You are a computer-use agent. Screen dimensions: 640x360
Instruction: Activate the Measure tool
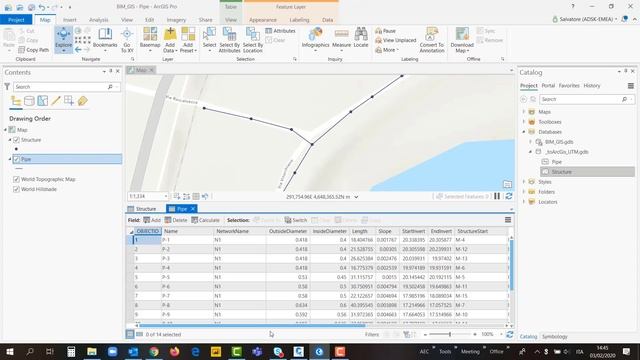point(341,39)
